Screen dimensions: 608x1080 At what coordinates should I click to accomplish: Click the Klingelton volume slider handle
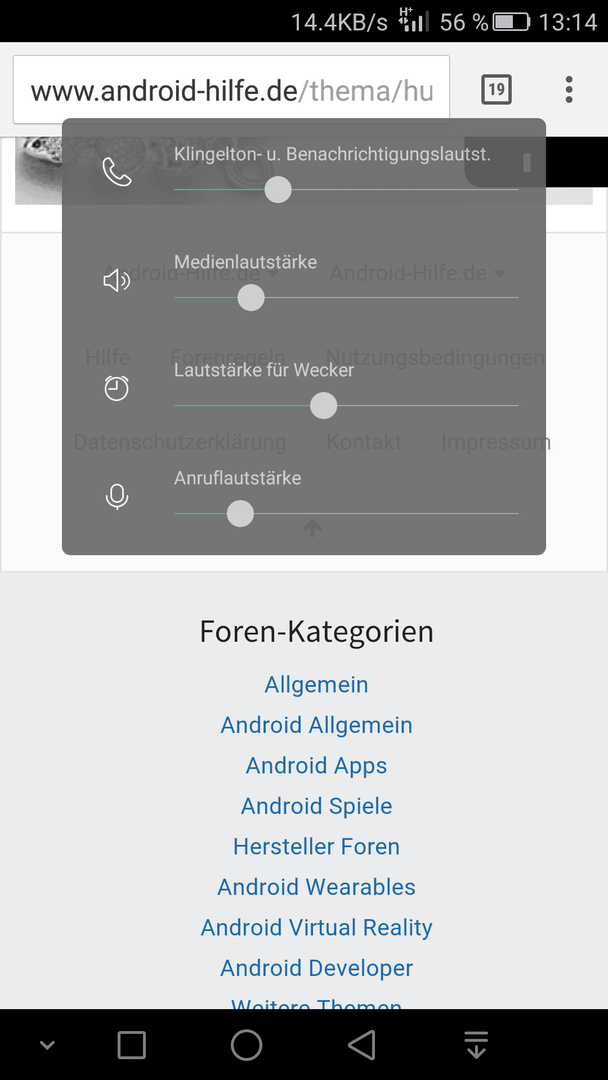(278, 189)
